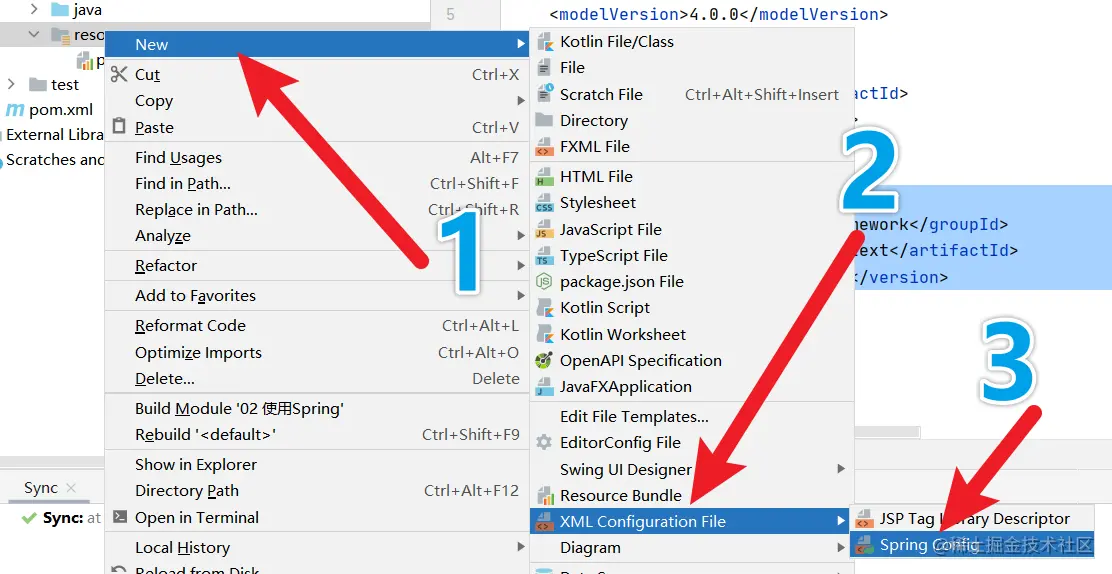
Task: Select pom.xml in project tree
Action: [50, 110]
